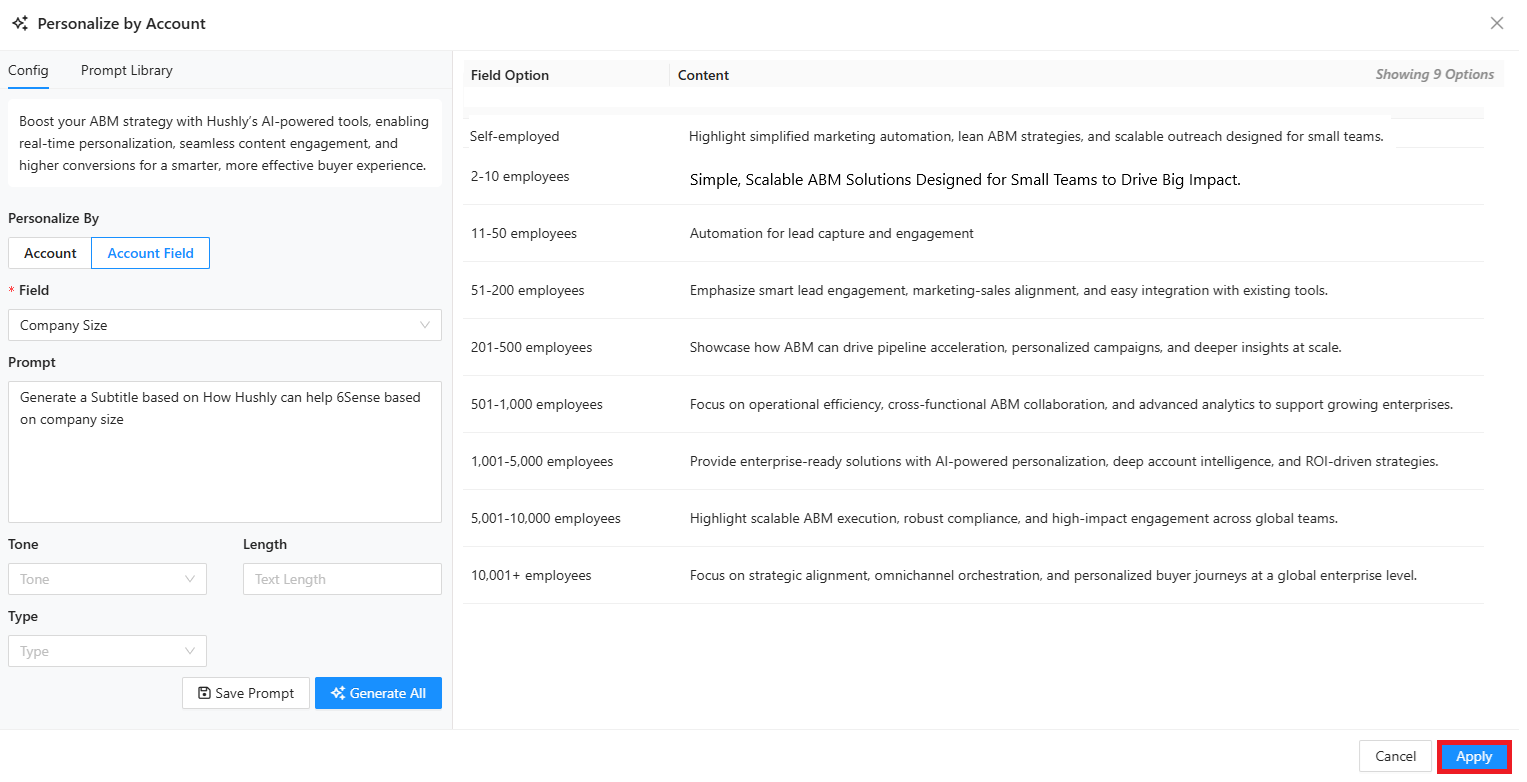Click the sparkle icon beside Personalize by Account

(x=20, y=24)
